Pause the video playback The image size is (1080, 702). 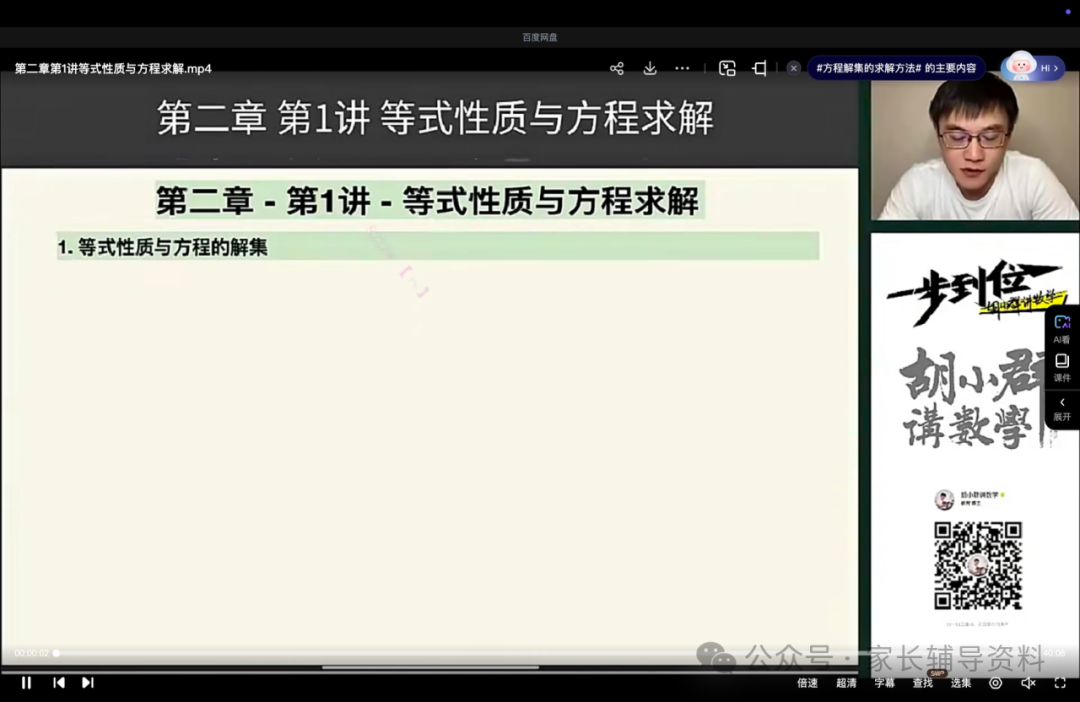(26, 683)
